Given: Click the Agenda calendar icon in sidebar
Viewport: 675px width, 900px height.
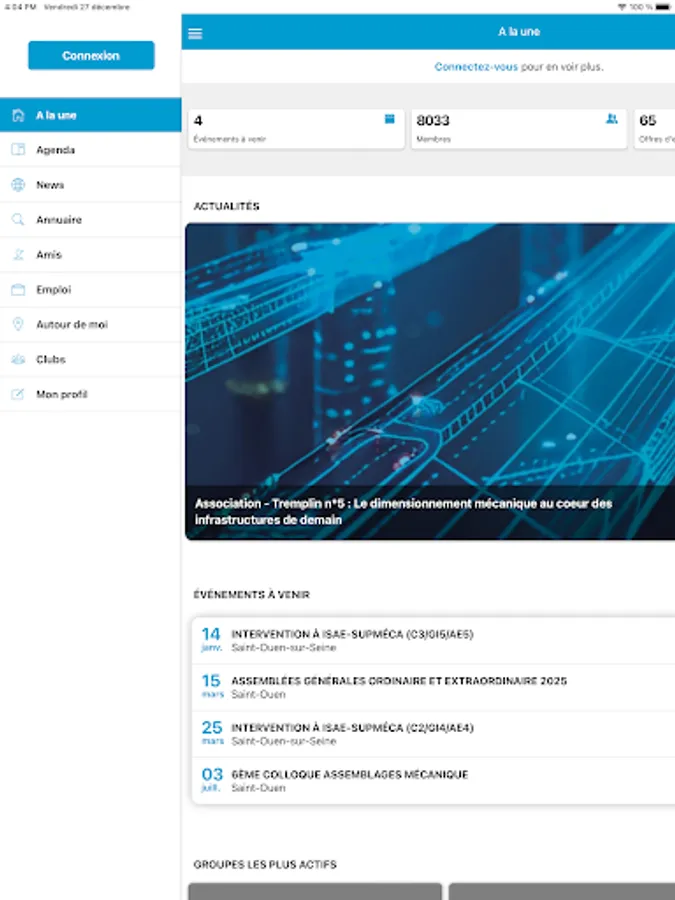Looking at the screenshot, I should point(18,150).
